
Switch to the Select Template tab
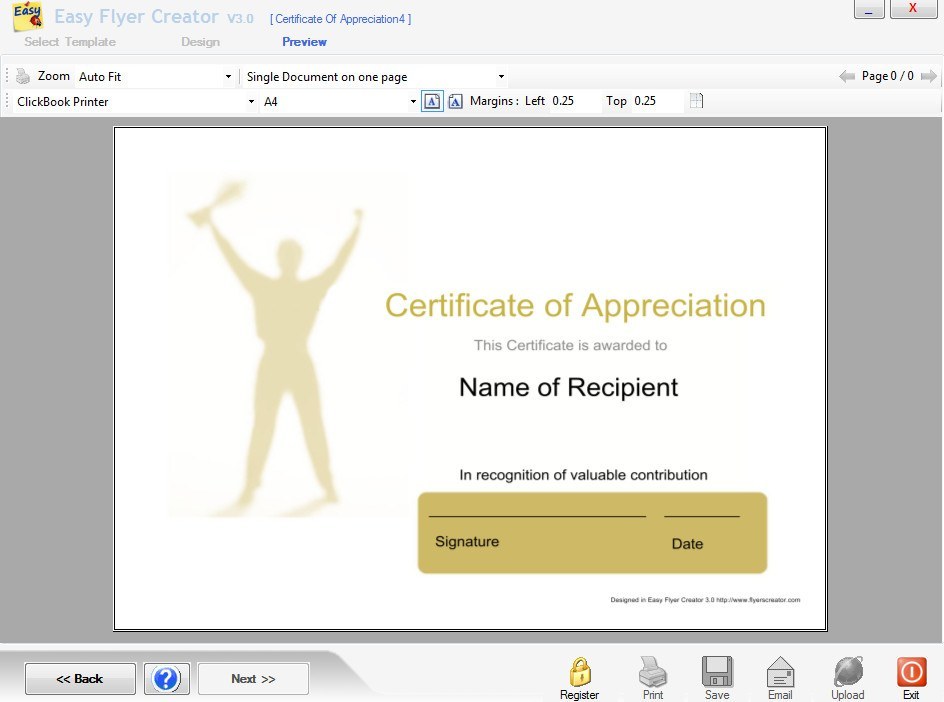(70, 42)
